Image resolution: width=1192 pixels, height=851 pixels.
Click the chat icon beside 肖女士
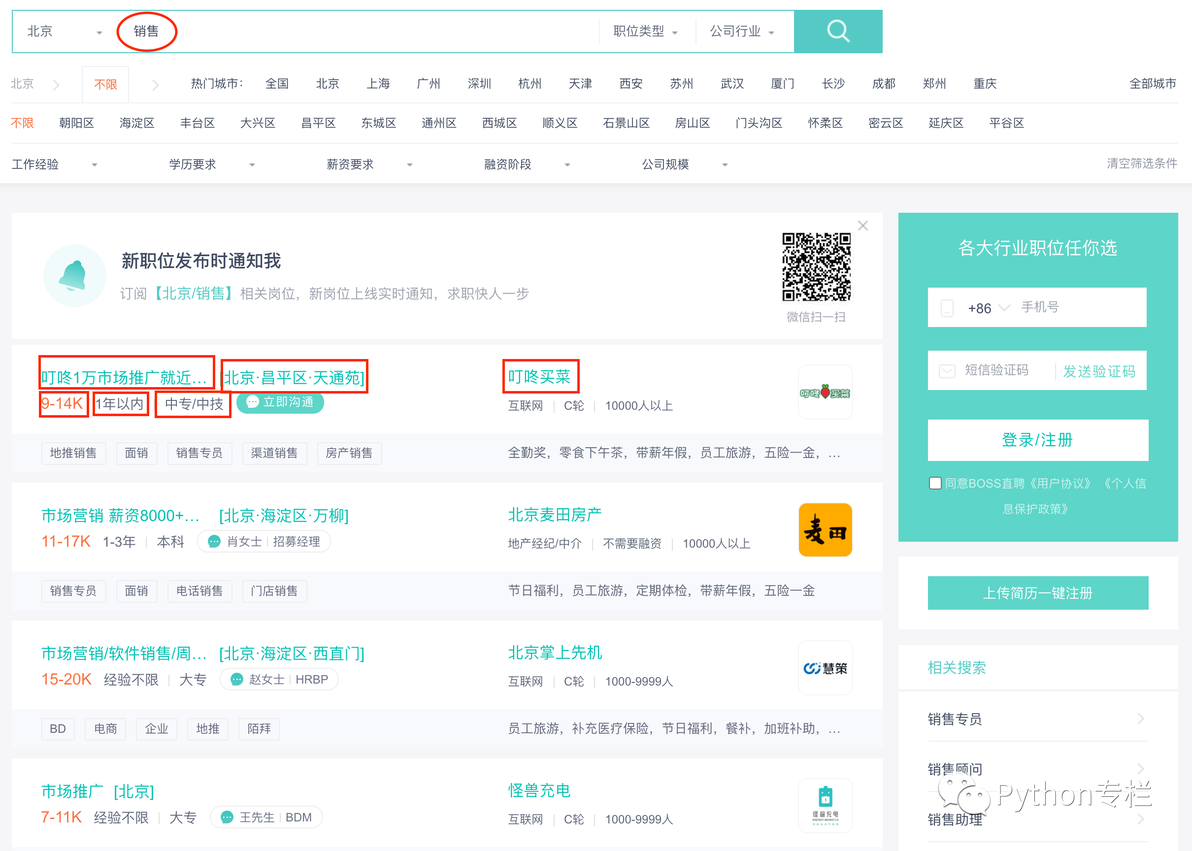(214, 541)
